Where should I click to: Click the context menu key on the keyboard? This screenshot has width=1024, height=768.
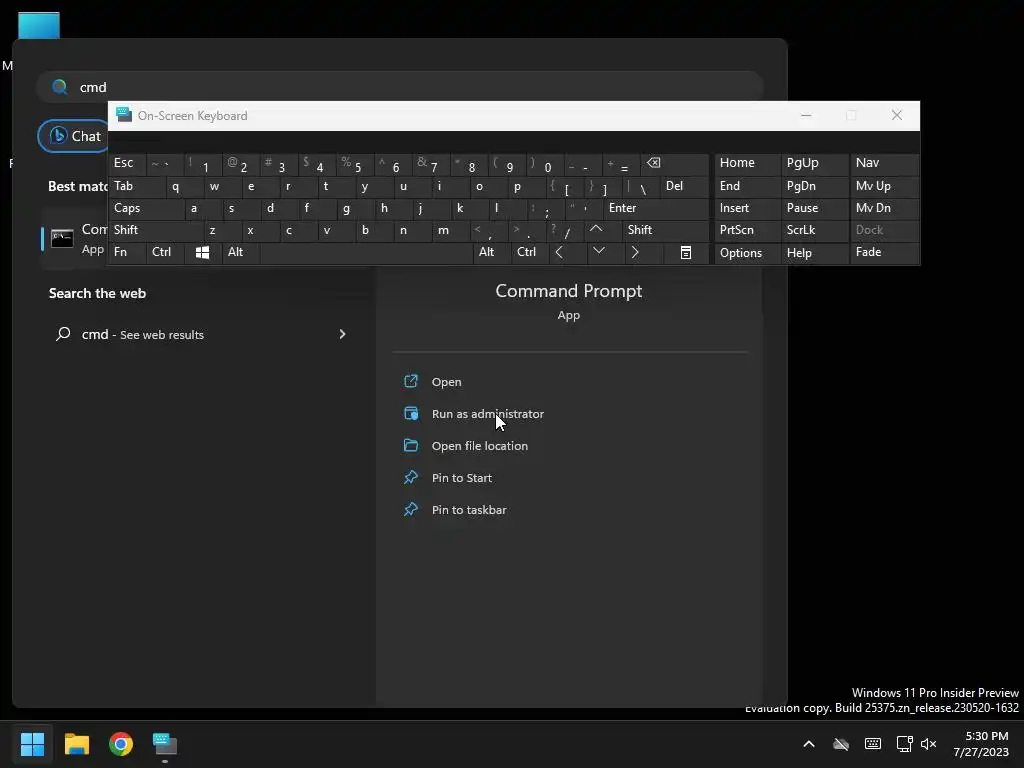click(x=686, y=252)
